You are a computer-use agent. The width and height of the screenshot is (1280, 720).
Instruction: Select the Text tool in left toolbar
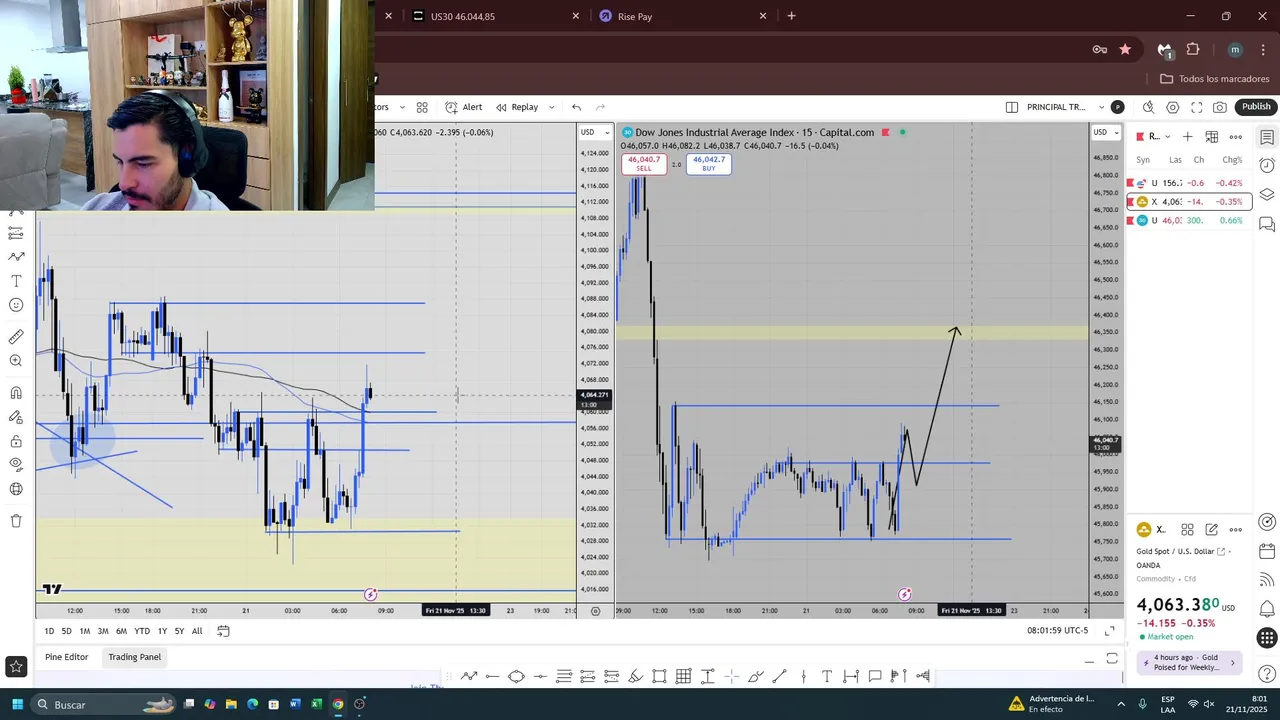pyautogui.click(x=16, y=281)
